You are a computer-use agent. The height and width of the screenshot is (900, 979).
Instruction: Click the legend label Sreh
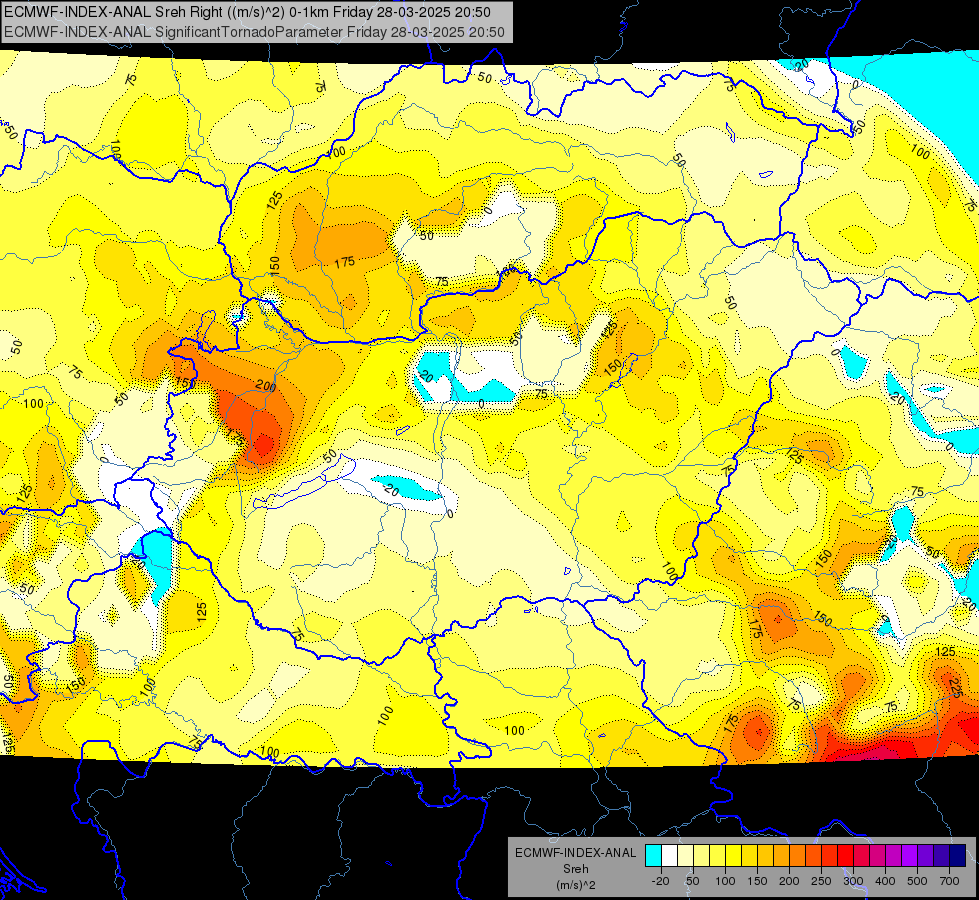(576, 869)
